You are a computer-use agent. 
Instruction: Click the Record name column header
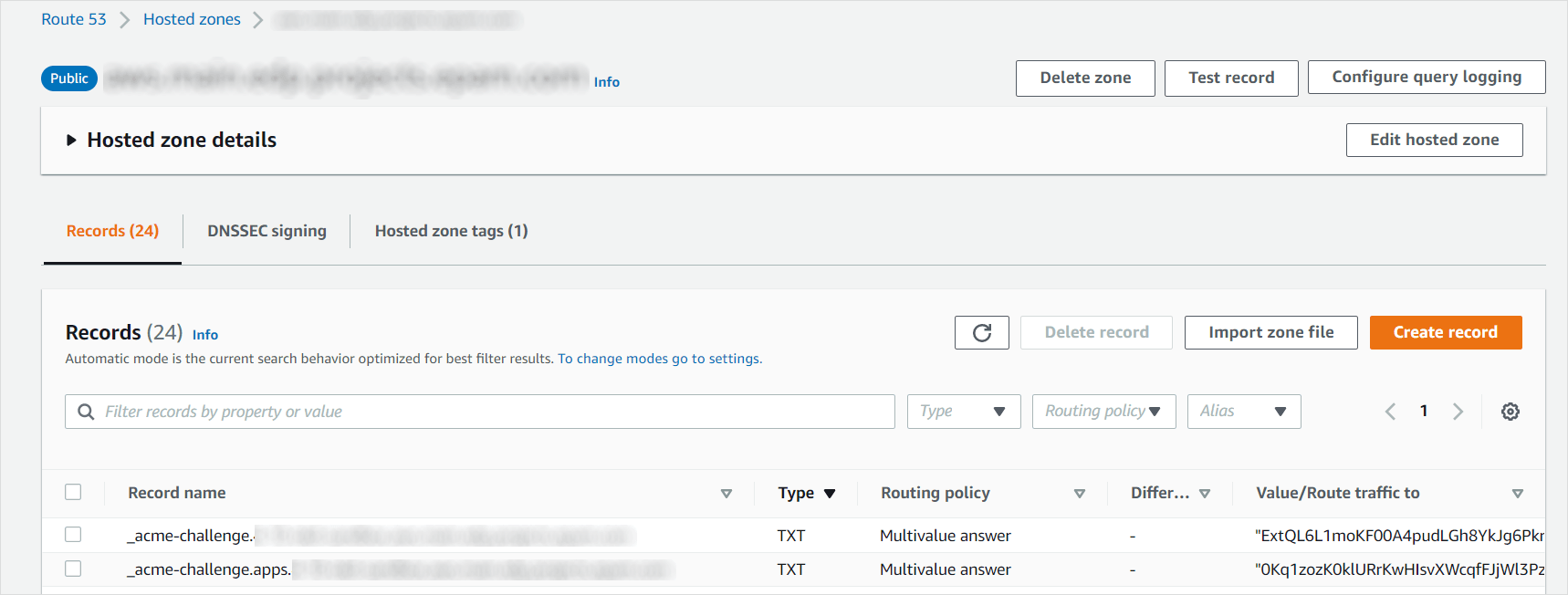[177, 493]
